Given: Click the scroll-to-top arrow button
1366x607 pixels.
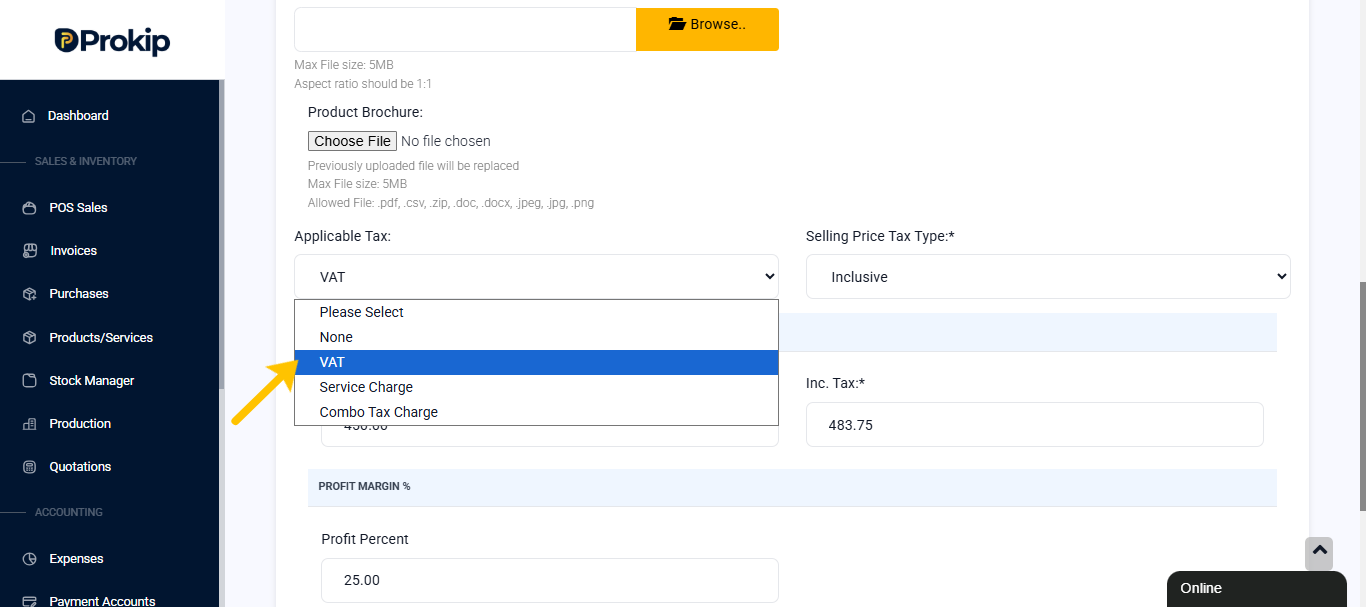Looking at the screenshot, I should (x=1319, y=553).
